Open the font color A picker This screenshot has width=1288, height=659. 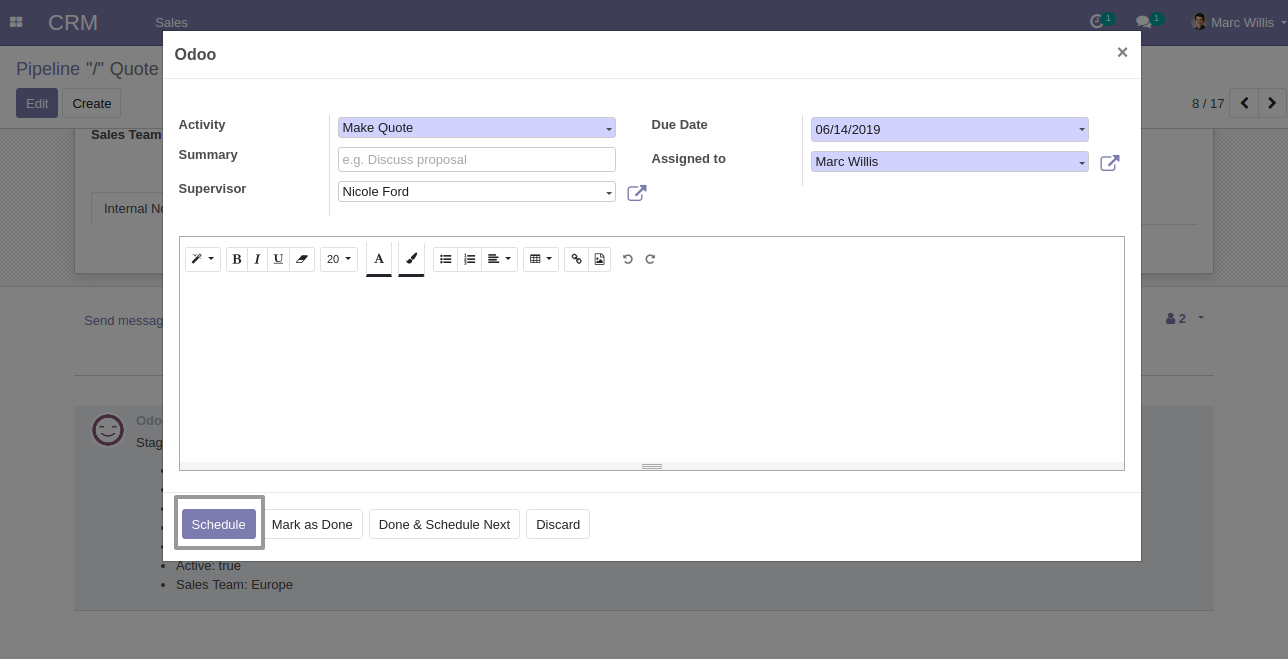pos(379,259)
